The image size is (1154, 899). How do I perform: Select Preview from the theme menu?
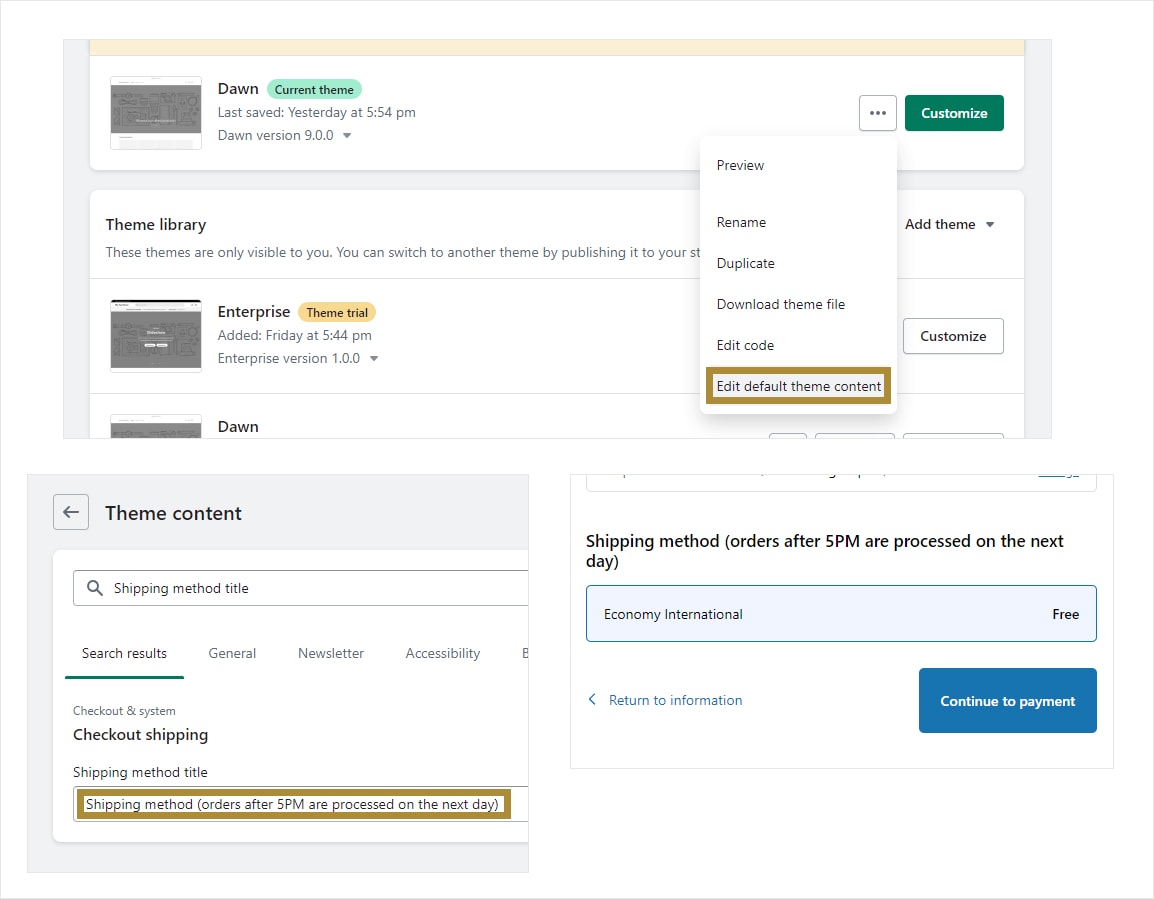tap(740, 165)
